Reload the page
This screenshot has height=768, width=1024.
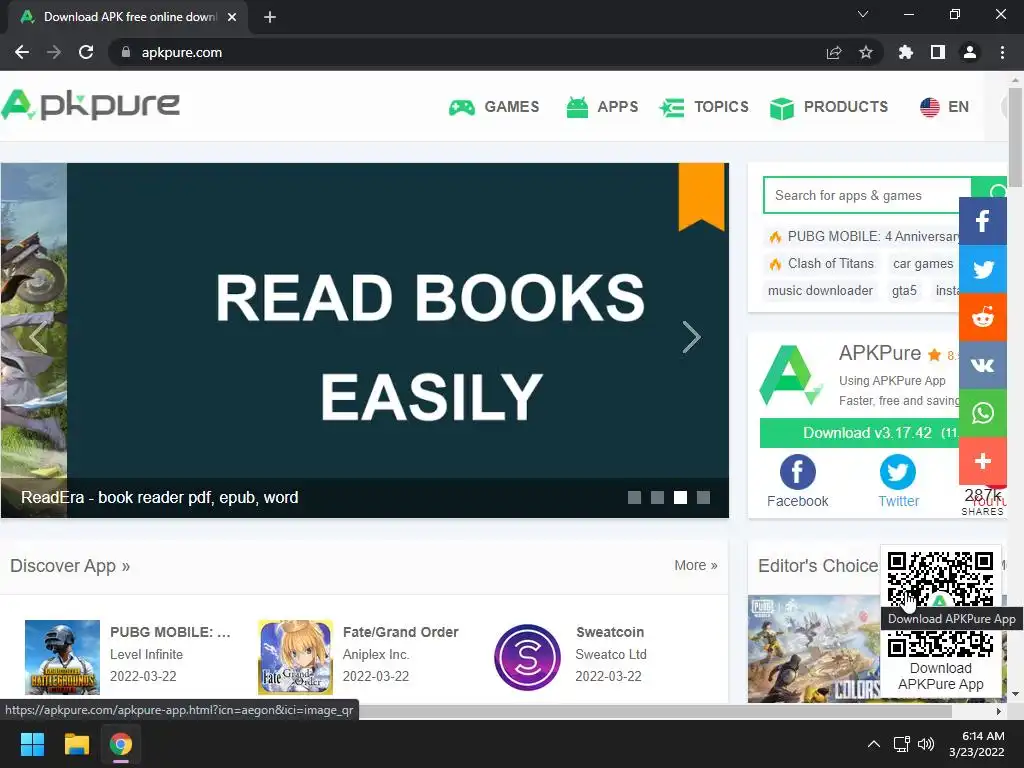coord(86,52)
